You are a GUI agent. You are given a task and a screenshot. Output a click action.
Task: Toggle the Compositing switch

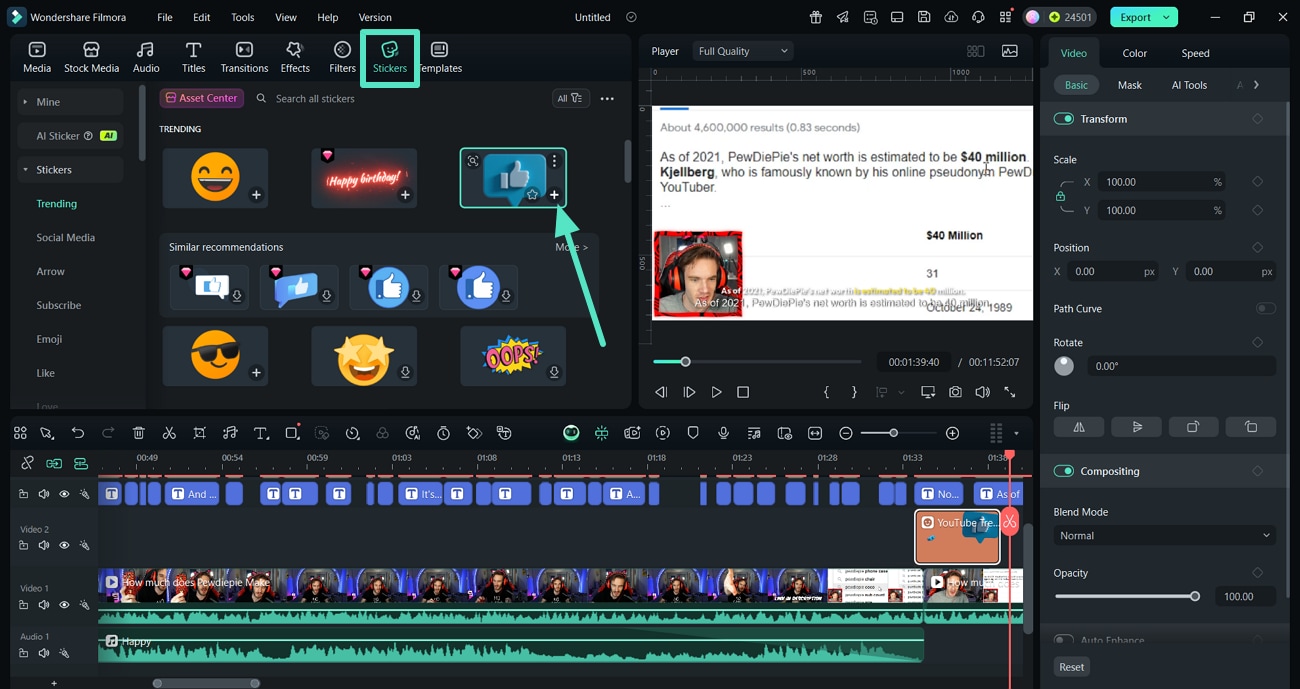pos(1064,471)
